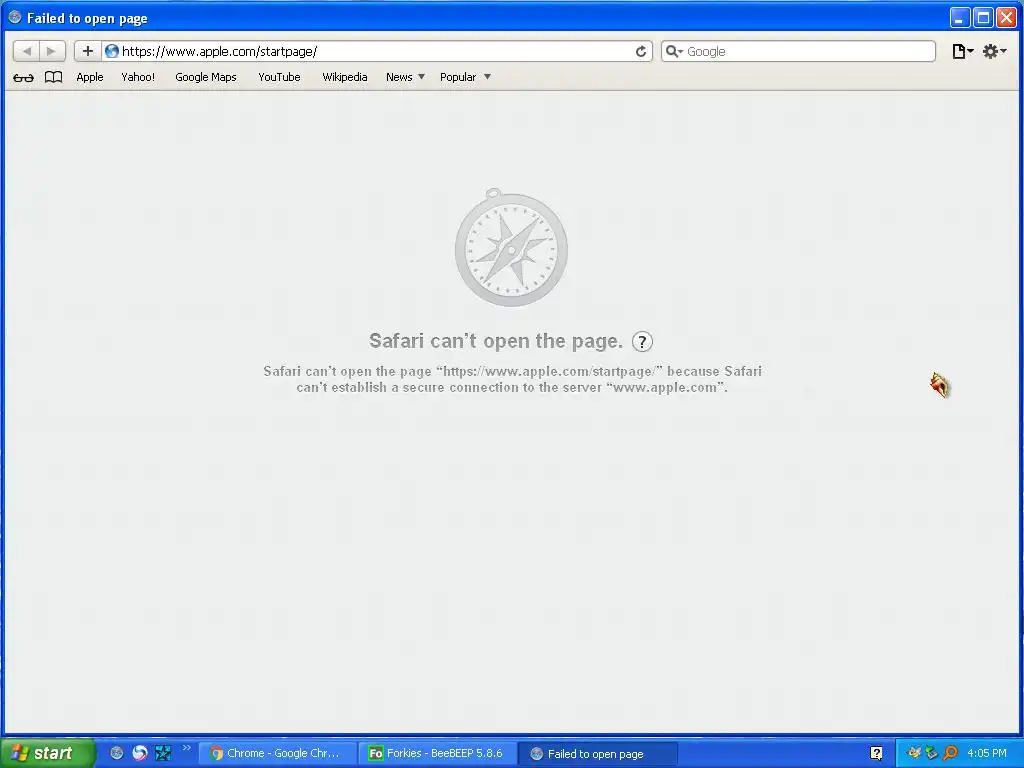
Task: Switch to Forkies - BeeBEEP taskbar button
Action: pos(437,754)
